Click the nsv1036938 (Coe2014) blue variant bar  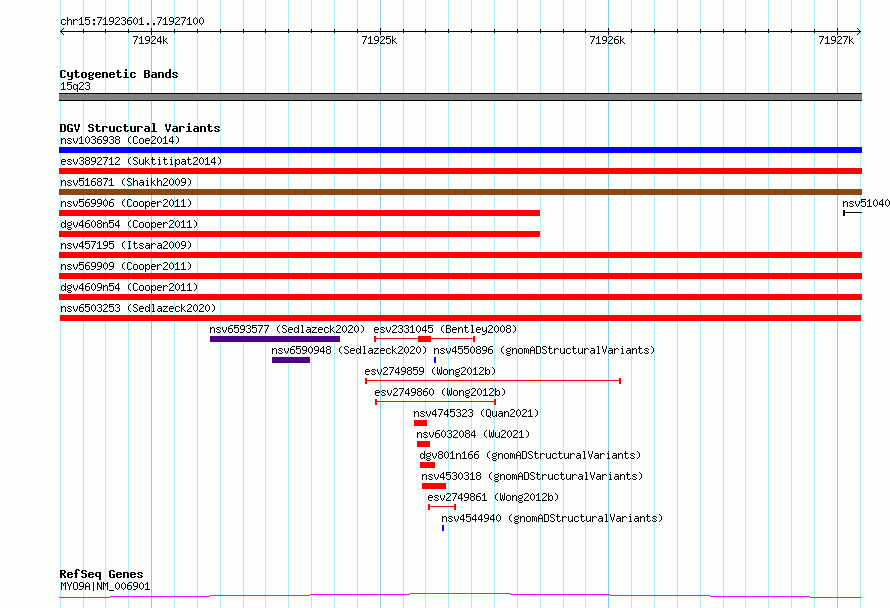(460, 150)
